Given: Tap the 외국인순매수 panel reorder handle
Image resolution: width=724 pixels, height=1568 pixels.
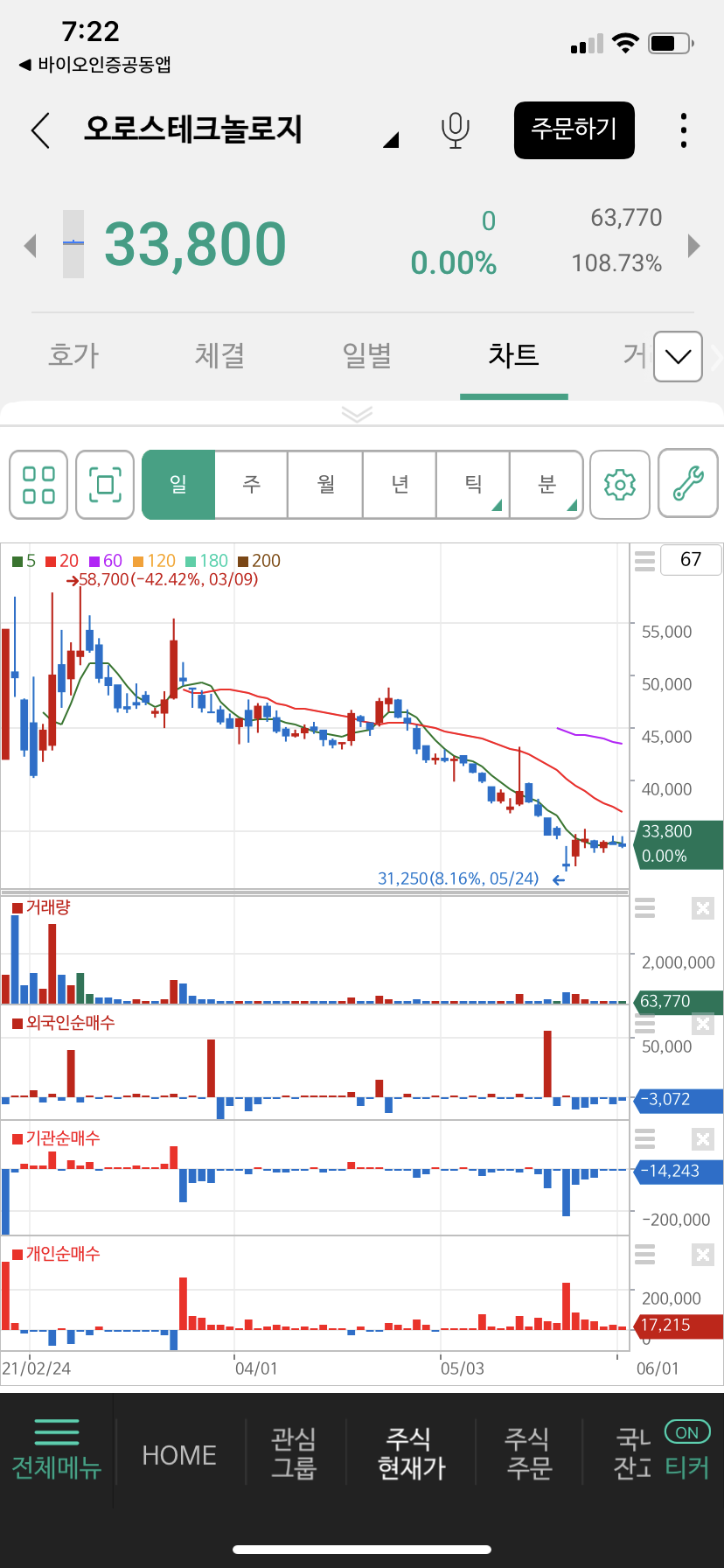Looking at the screenshot, I should tap(644, 1024).
